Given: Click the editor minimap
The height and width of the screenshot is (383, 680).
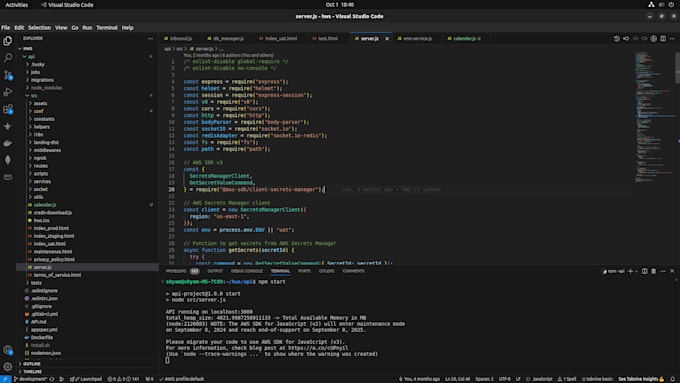Looking at the screenshot, I should 654,117.
